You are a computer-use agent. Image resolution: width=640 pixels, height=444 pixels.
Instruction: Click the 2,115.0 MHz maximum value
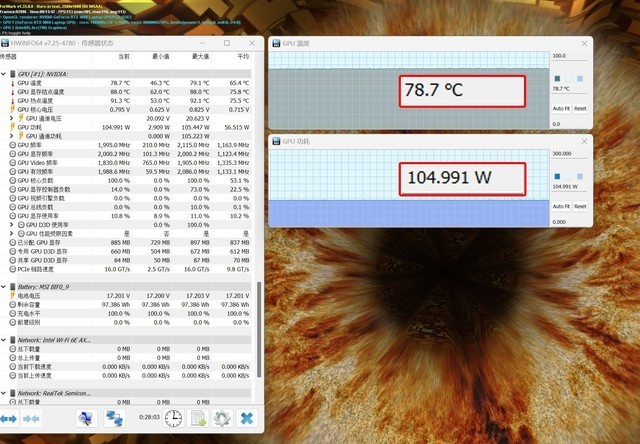tap(193, 145)
